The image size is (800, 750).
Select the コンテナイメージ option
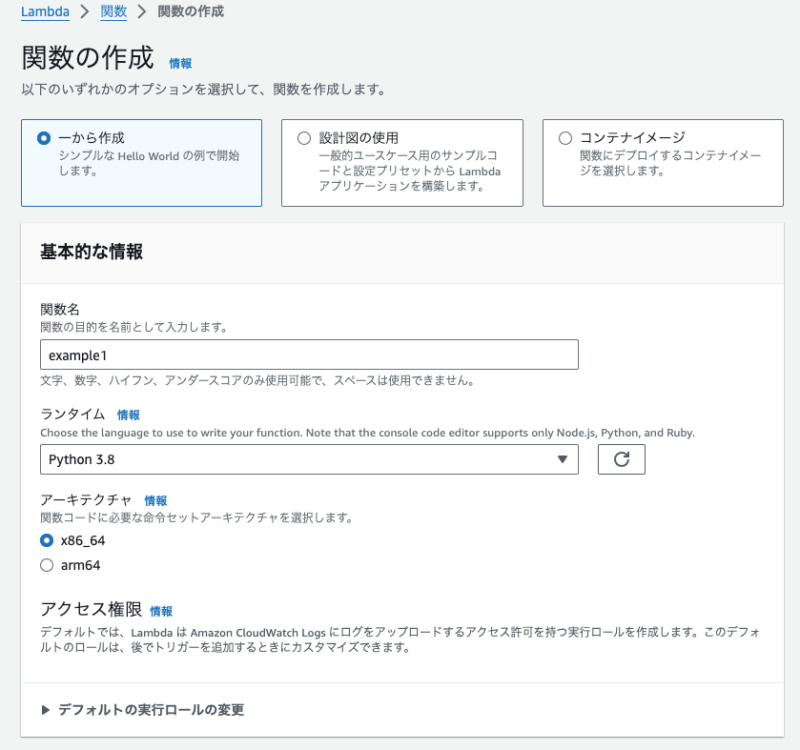[565, 137]
